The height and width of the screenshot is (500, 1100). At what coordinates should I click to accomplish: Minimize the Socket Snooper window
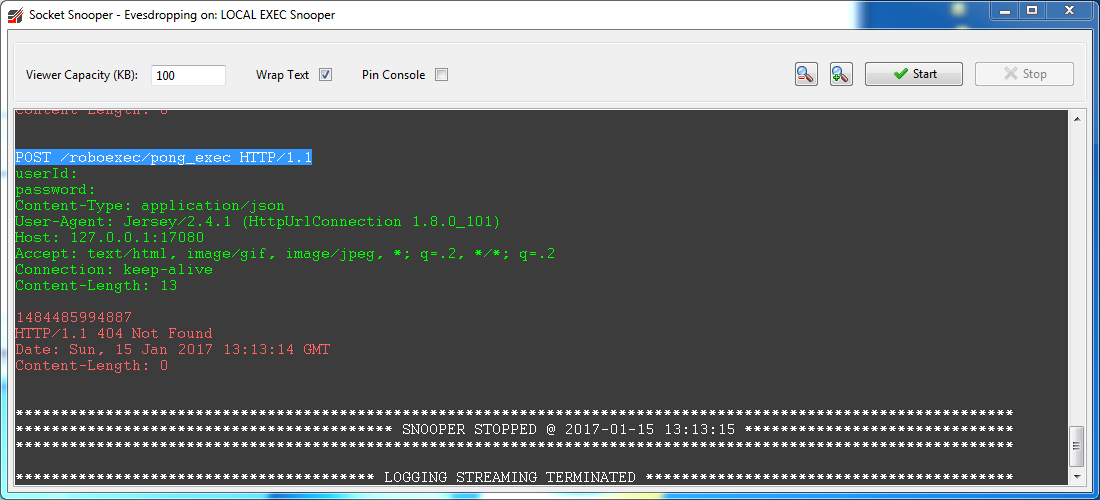[1003, 11]
